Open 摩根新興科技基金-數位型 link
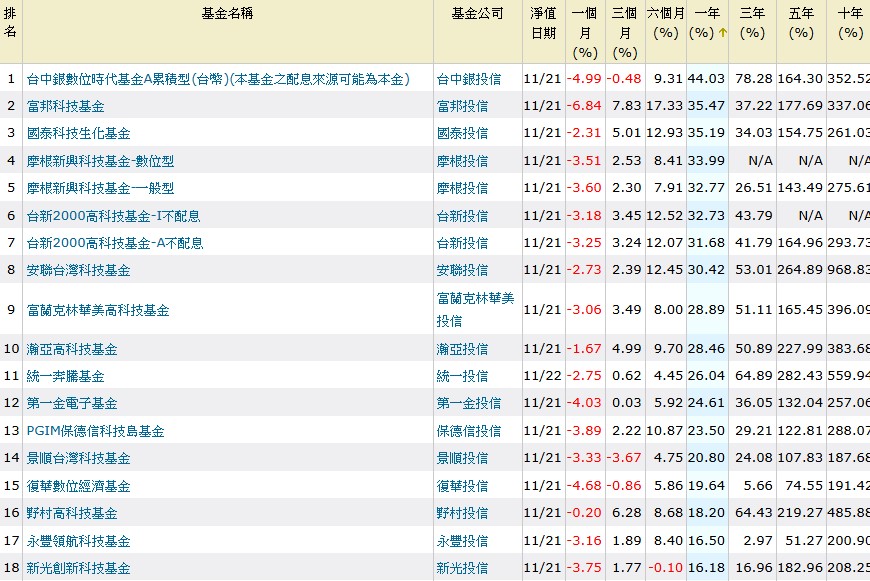The width and height of the screenshot is (870, 581). pyautogui.click(x=100, y=161)
